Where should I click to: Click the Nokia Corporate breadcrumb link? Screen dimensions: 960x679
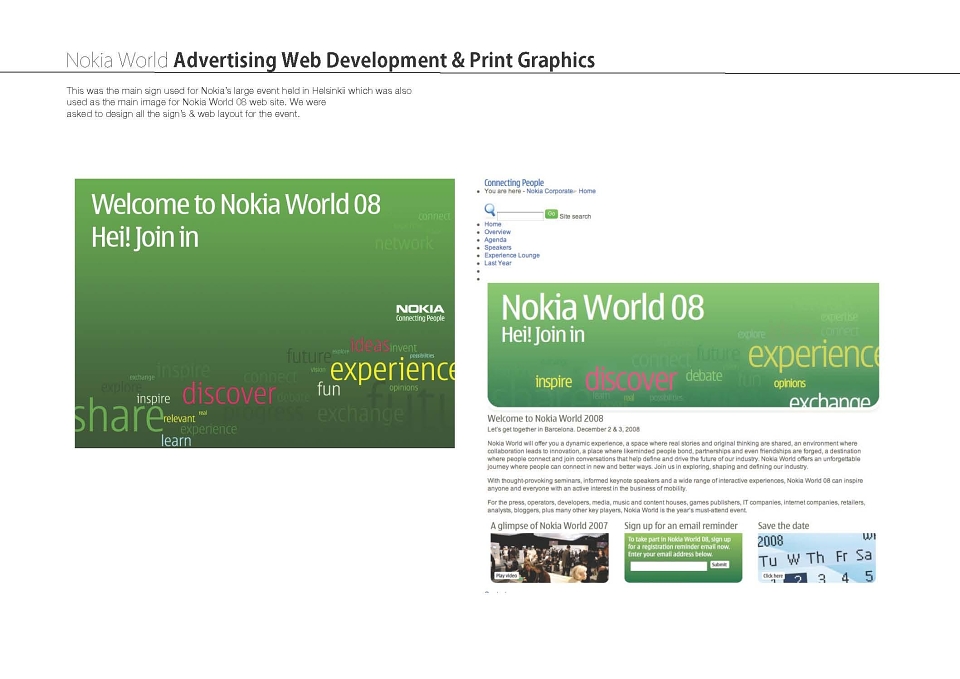click(549, 191)
